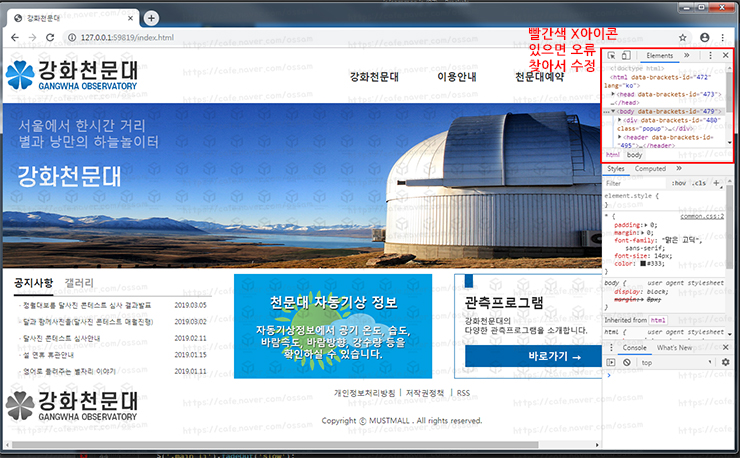Screen dimensions: 740x458
Task: Open the 강화천문대 navigation menu item
Action: coord(374,76)
